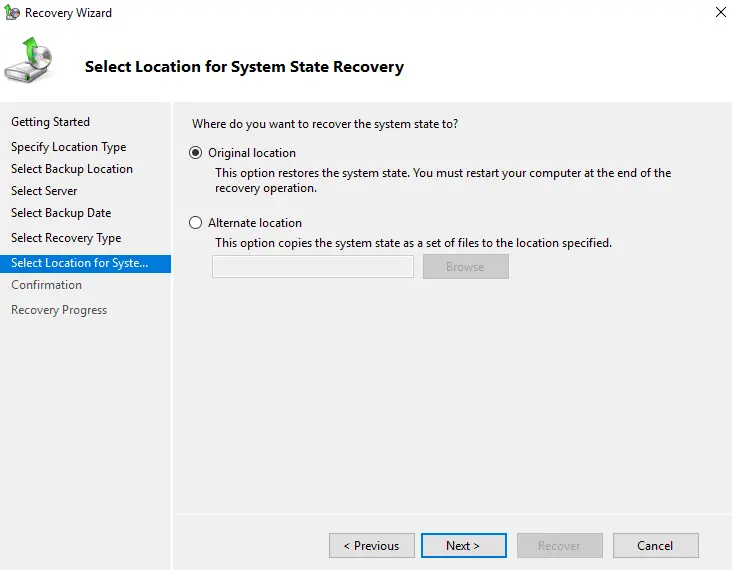Go back with the Previous button
The width and height of the screenshot is (732, 570).
pos(371,545)
